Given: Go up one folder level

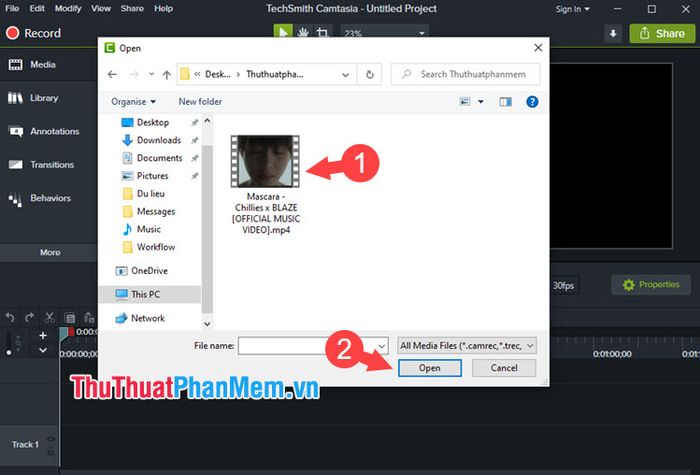Looking at the screenshot, I should (167, 75).
